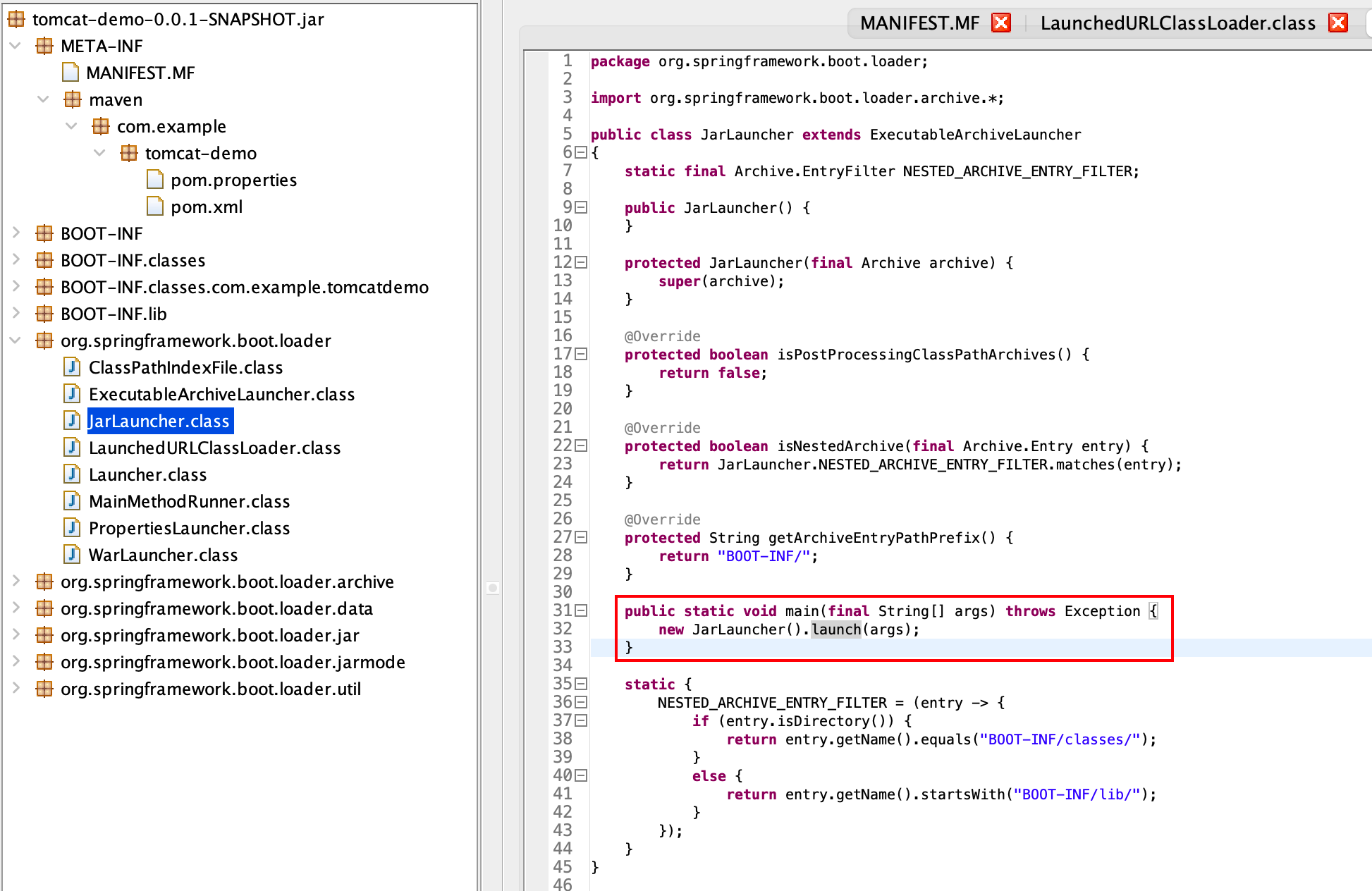1372x891 pixels.
Task: Switch to the MANIFEST.MF tab
Action: [x=920, y=23]
